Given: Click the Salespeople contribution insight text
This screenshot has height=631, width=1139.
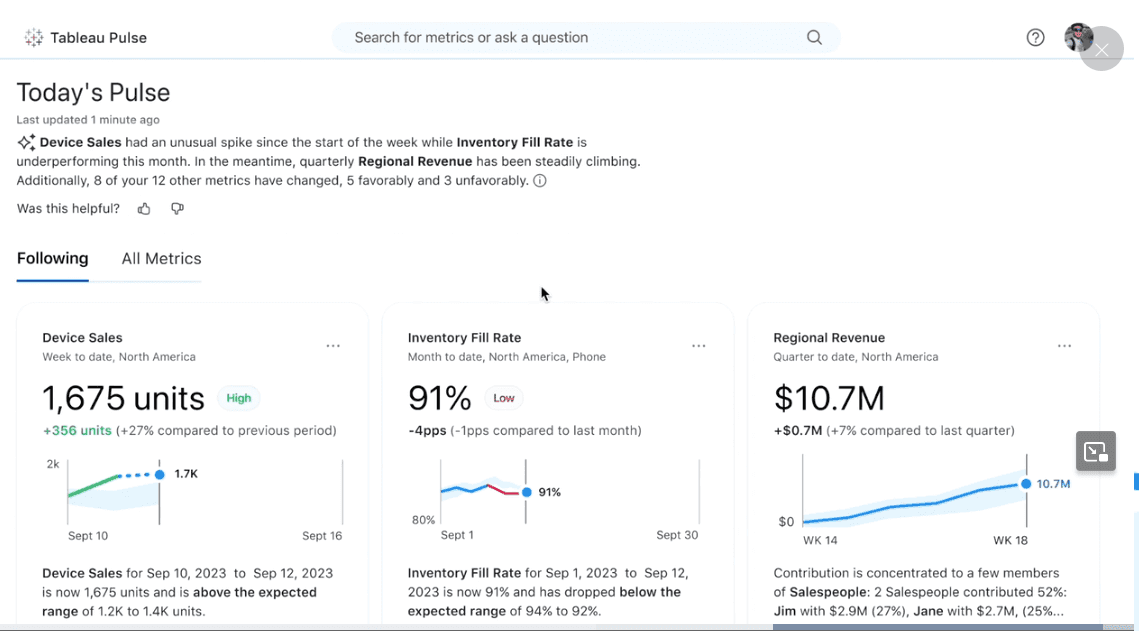Looking at the screenshot, I should 920,592.
